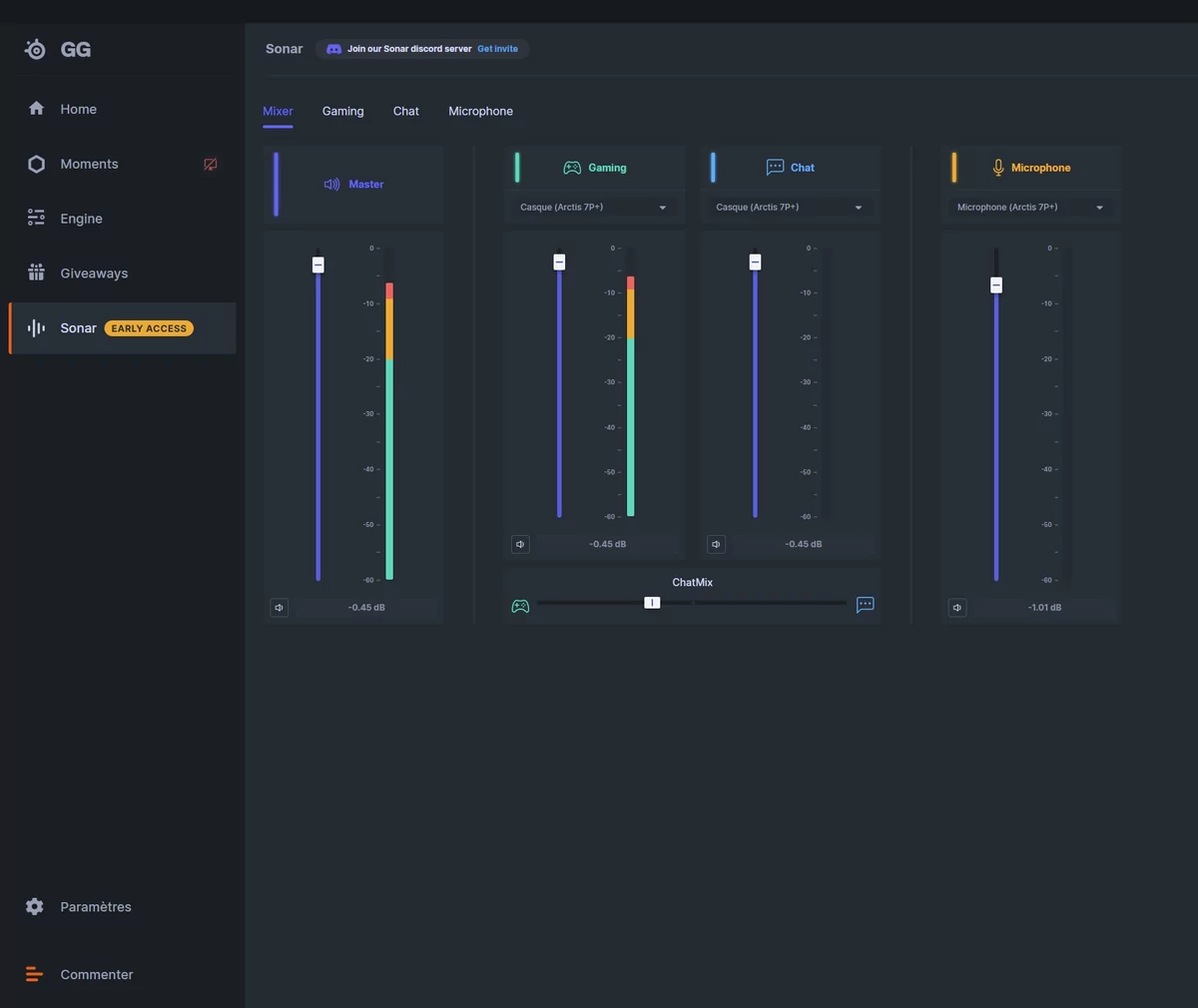Click the Moments hexagon icon
The height and width of the screenshot is (1008, 1198).
pos(36,164)
